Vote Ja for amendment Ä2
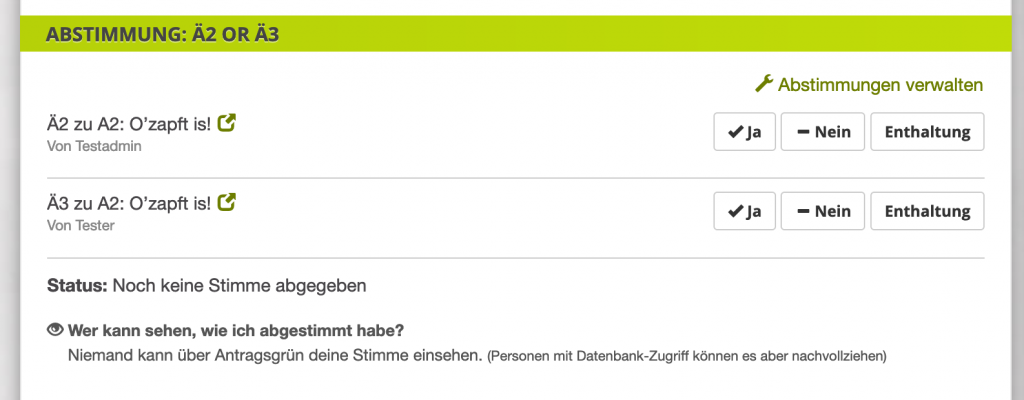 744,132
